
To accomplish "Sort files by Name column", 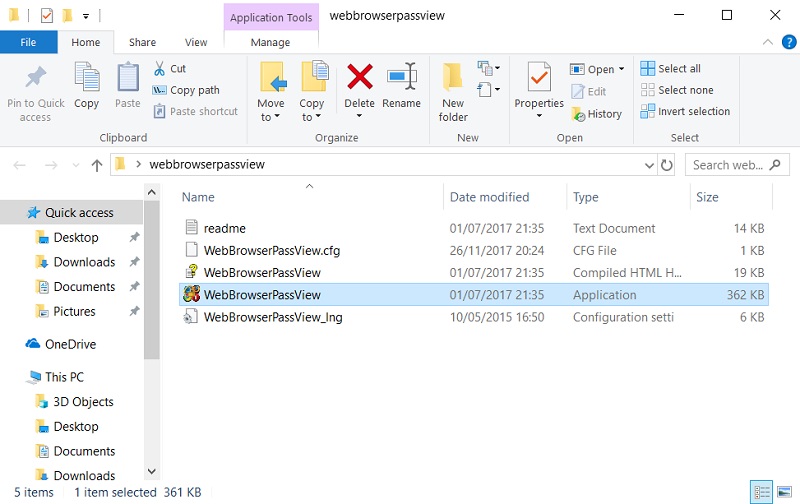I will tap(198, 197).
